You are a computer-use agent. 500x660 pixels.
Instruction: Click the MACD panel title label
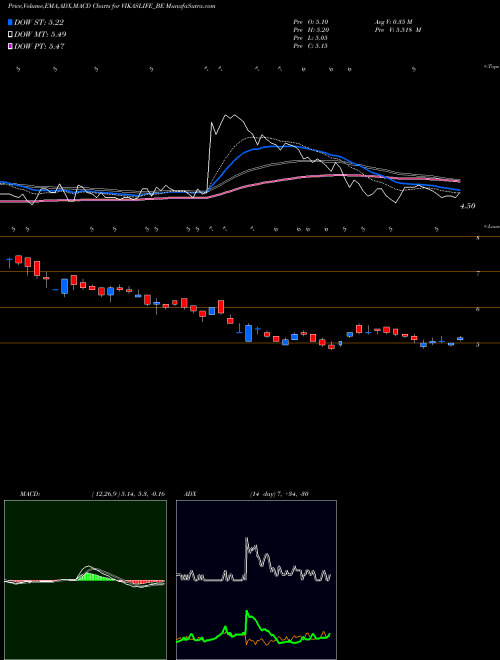coord(29,494)
